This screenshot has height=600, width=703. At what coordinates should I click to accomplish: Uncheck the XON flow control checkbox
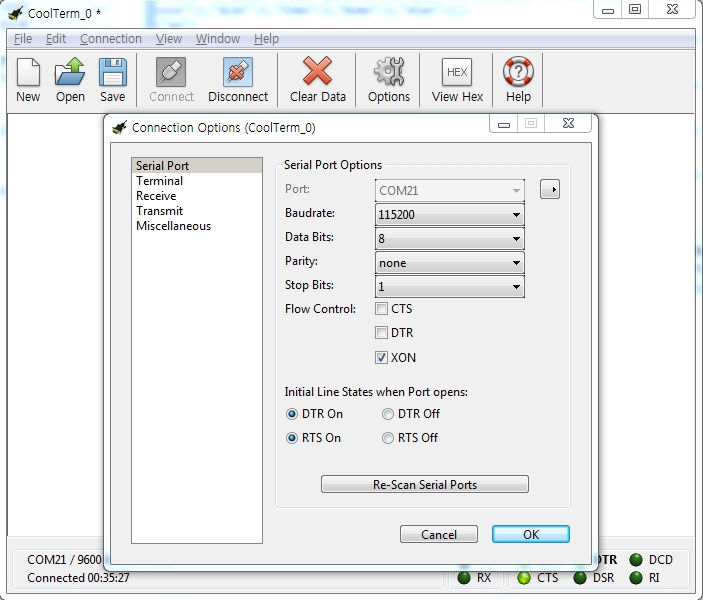(382, 357)
